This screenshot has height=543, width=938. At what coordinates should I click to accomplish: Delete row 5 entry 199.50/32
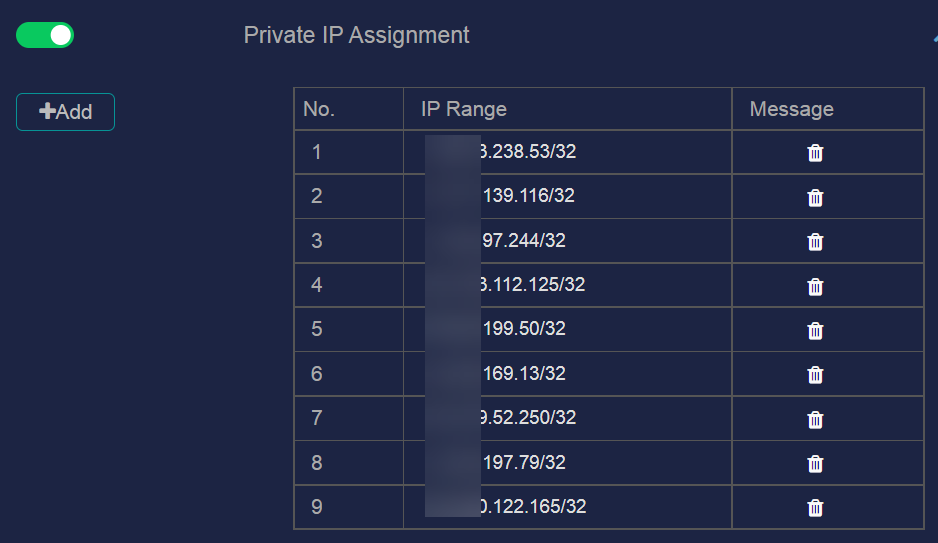pos(815,331)
